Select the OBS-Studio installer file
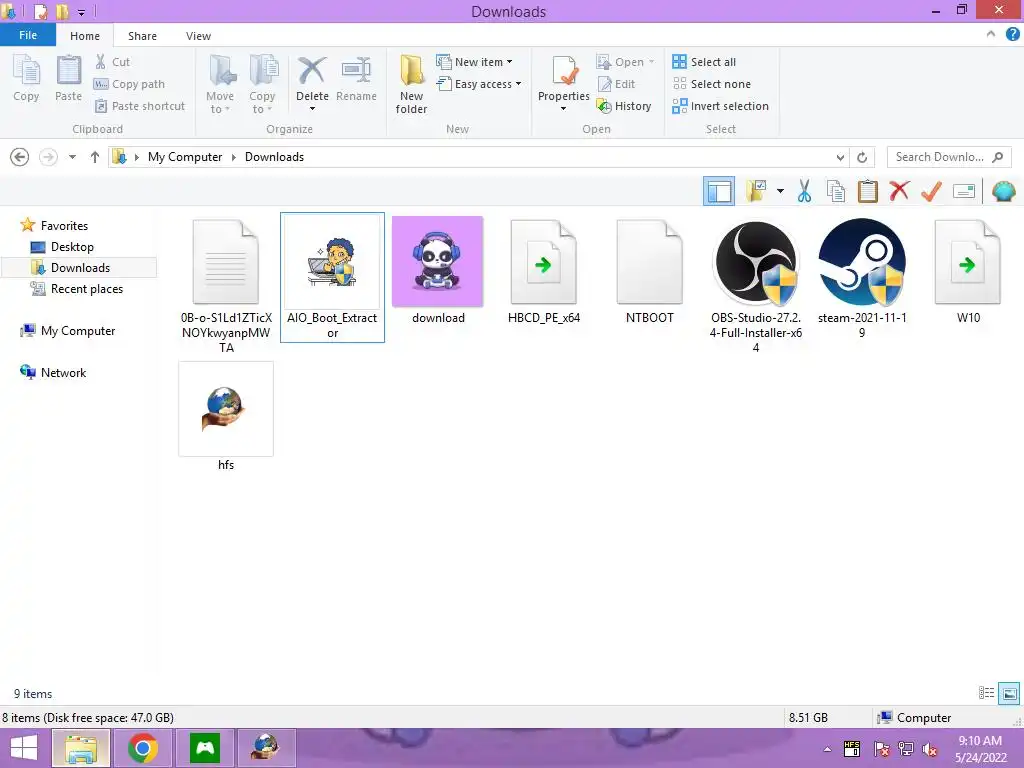1024x768 pixels. click(756, 286)
